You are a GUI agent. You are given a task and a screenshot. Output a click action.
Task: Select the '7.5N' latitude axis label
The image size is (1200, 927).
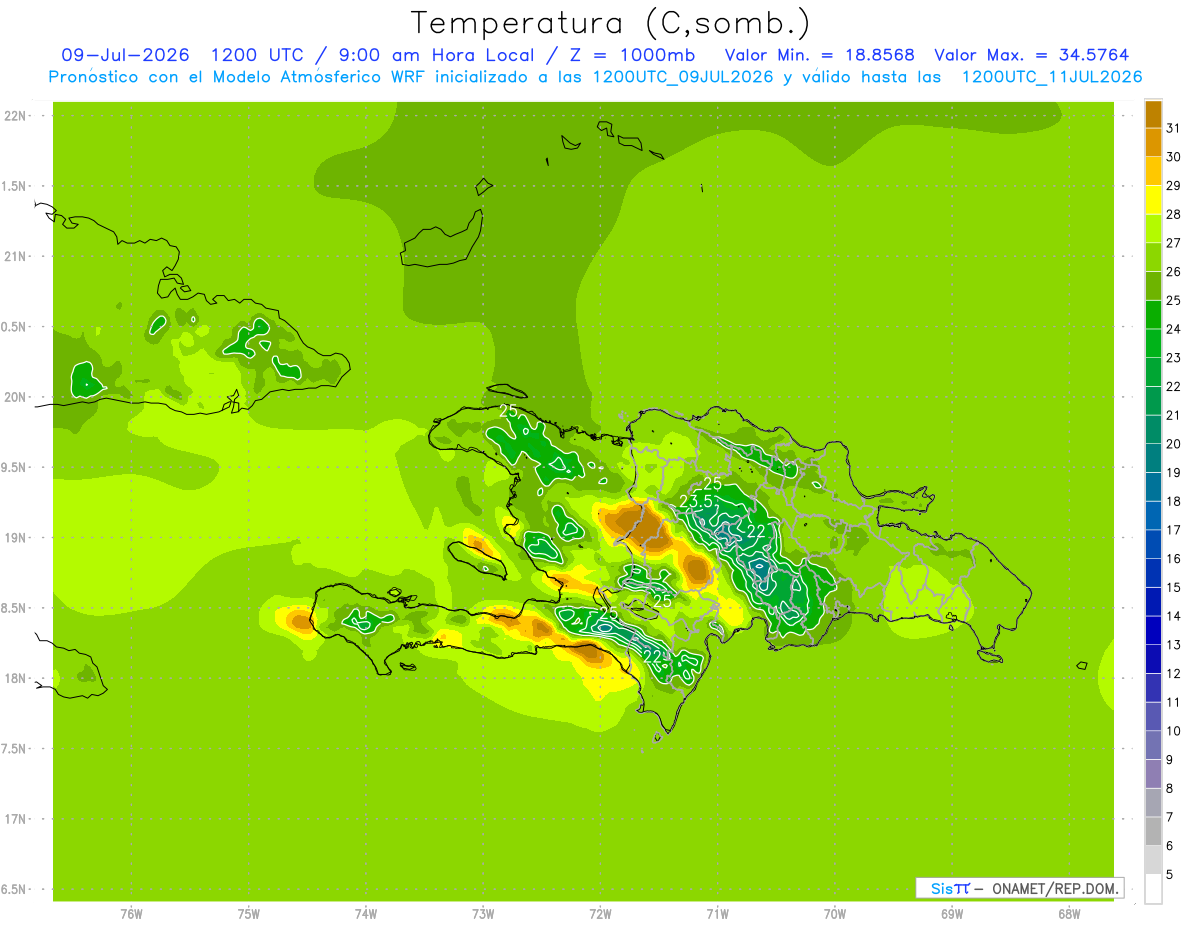[14, 748]
